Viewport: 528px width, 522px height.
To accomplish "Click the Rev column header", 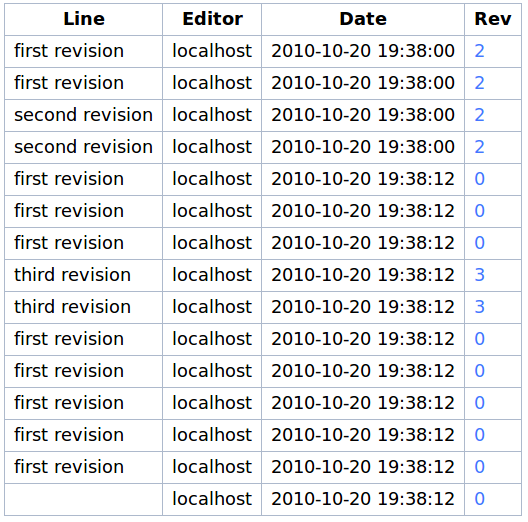I will pyautogui.click(x=493, y=19).
